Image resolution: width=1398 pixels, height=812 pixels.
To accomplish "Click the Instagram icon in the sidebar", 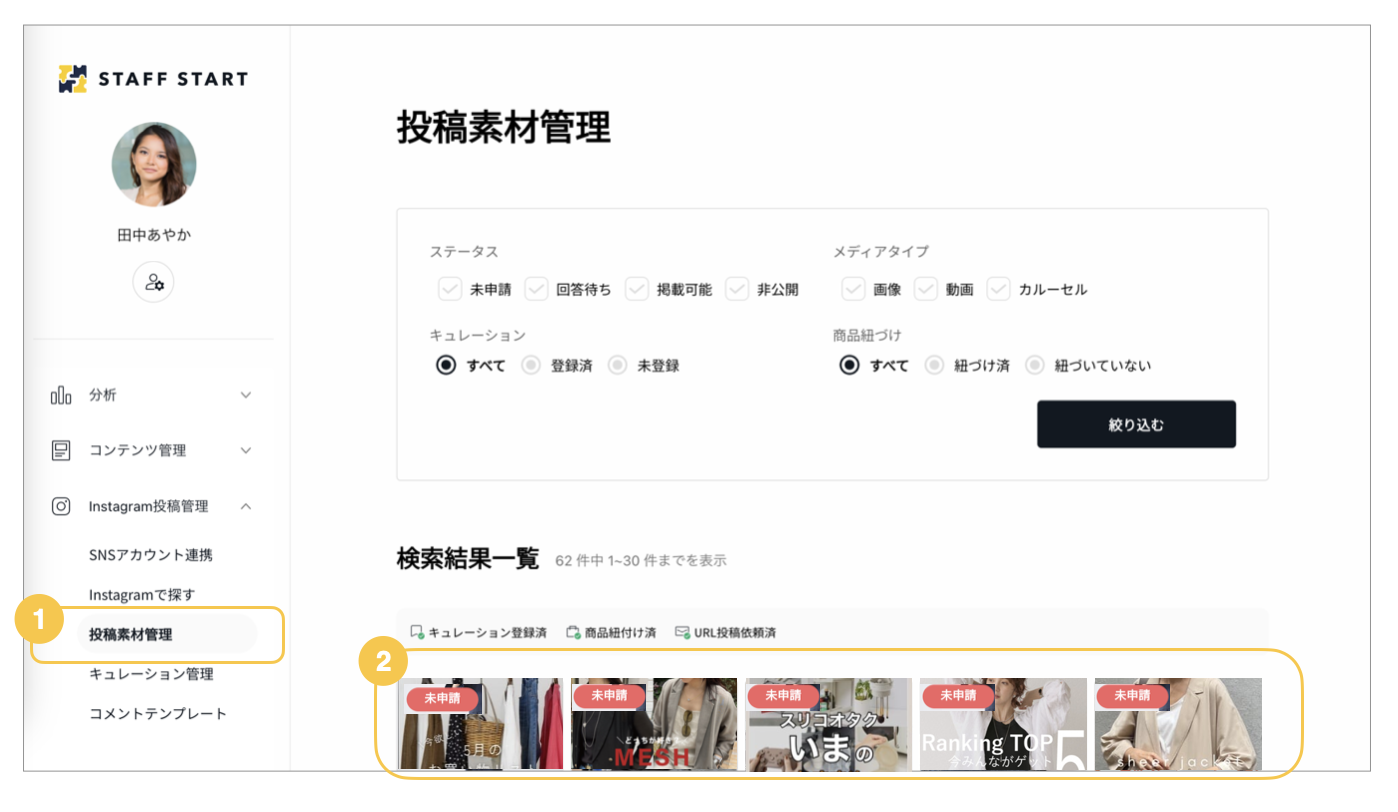I will click(x=61, y=507).
